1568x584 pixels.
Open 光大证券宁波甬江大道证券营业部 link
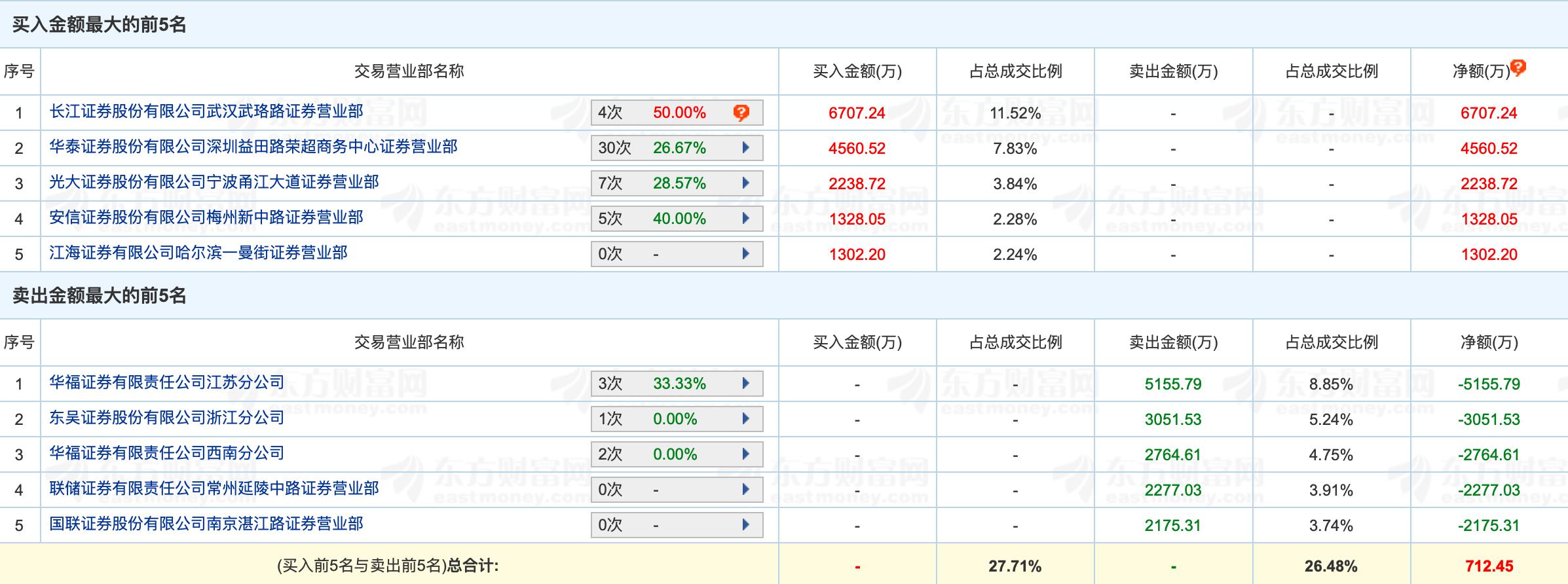point(214,182)
